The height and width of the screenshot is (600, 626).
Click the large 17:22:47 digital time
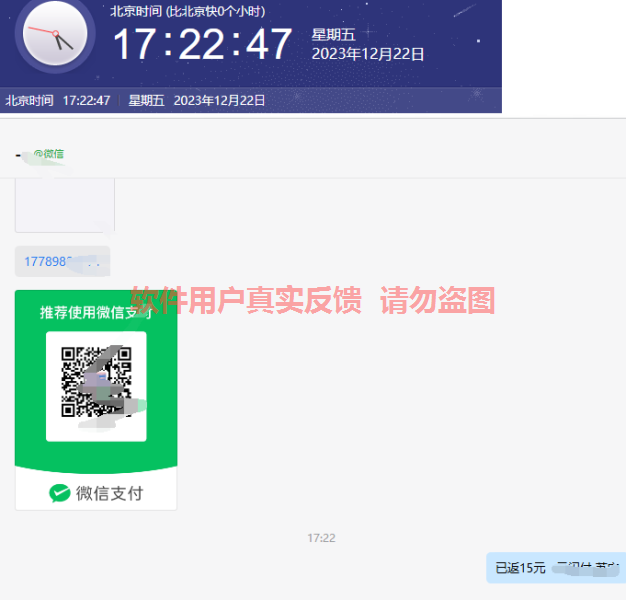202,44
